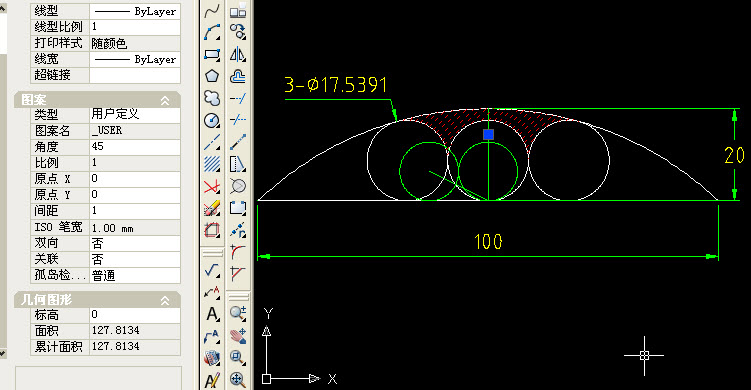Click the Zoom extents magnifier with arrows

pos(238,379)
